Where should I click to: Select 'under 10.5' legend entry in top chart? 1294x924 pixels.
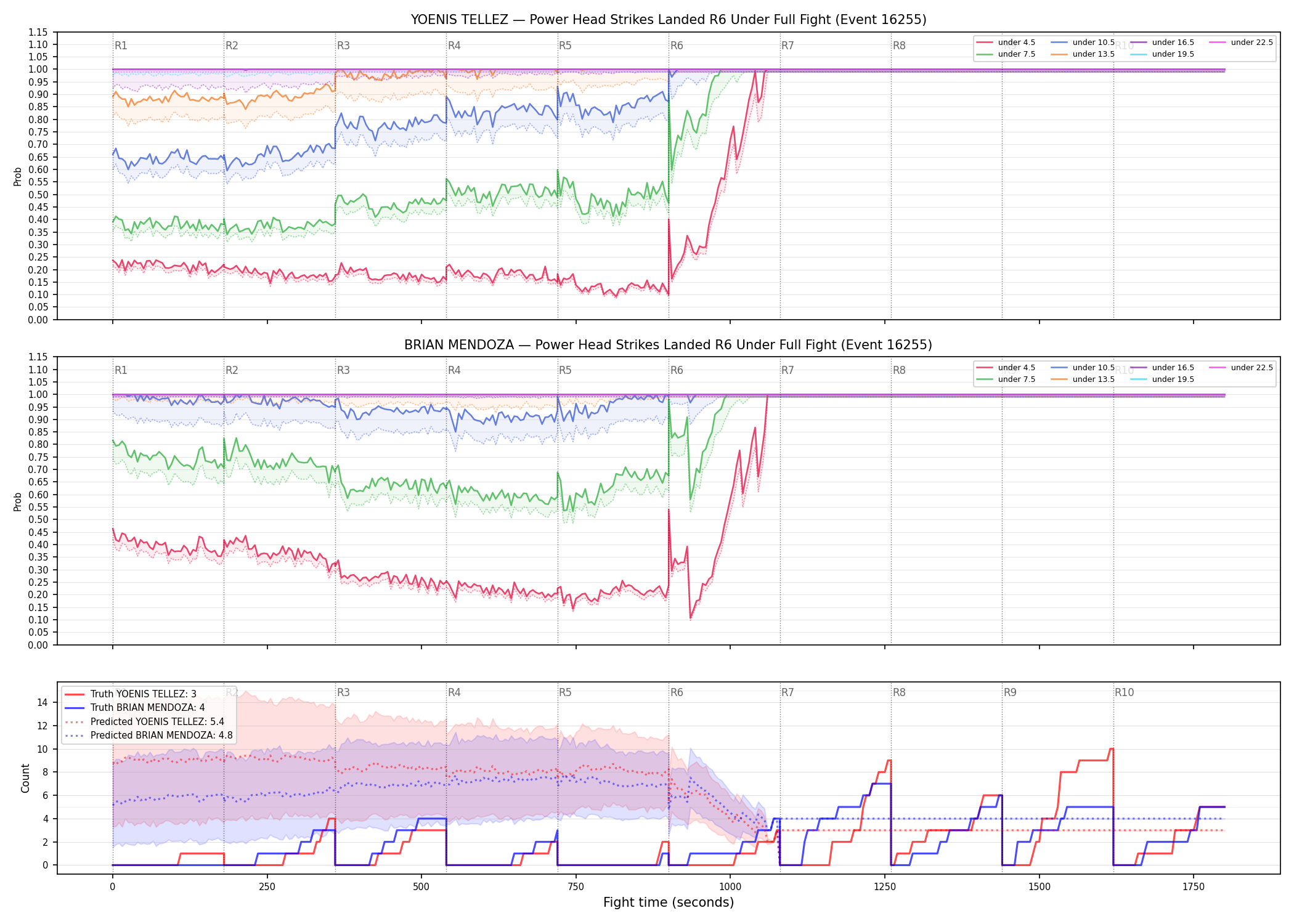coord(1083,43)
